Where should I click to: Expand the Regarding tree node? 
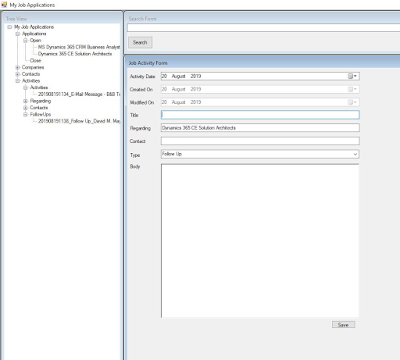click(26, 101)
